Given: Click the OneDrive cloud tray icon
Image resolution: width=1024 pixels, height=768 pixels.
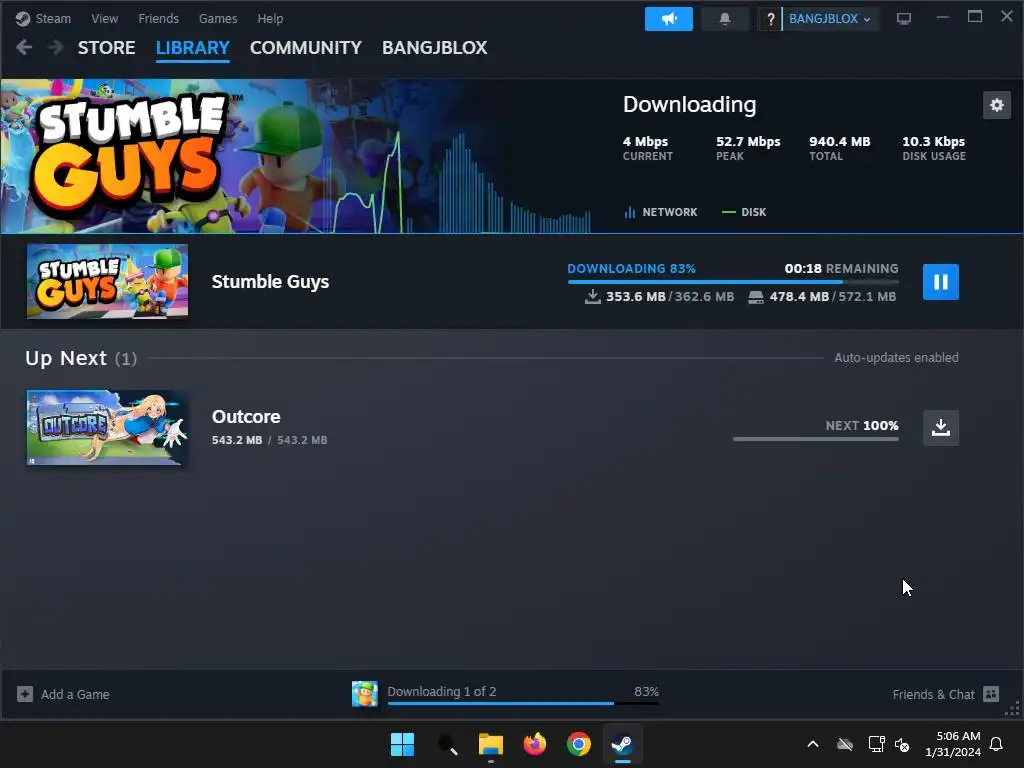Looking at the screenshot, I should (x=845, y=744).
